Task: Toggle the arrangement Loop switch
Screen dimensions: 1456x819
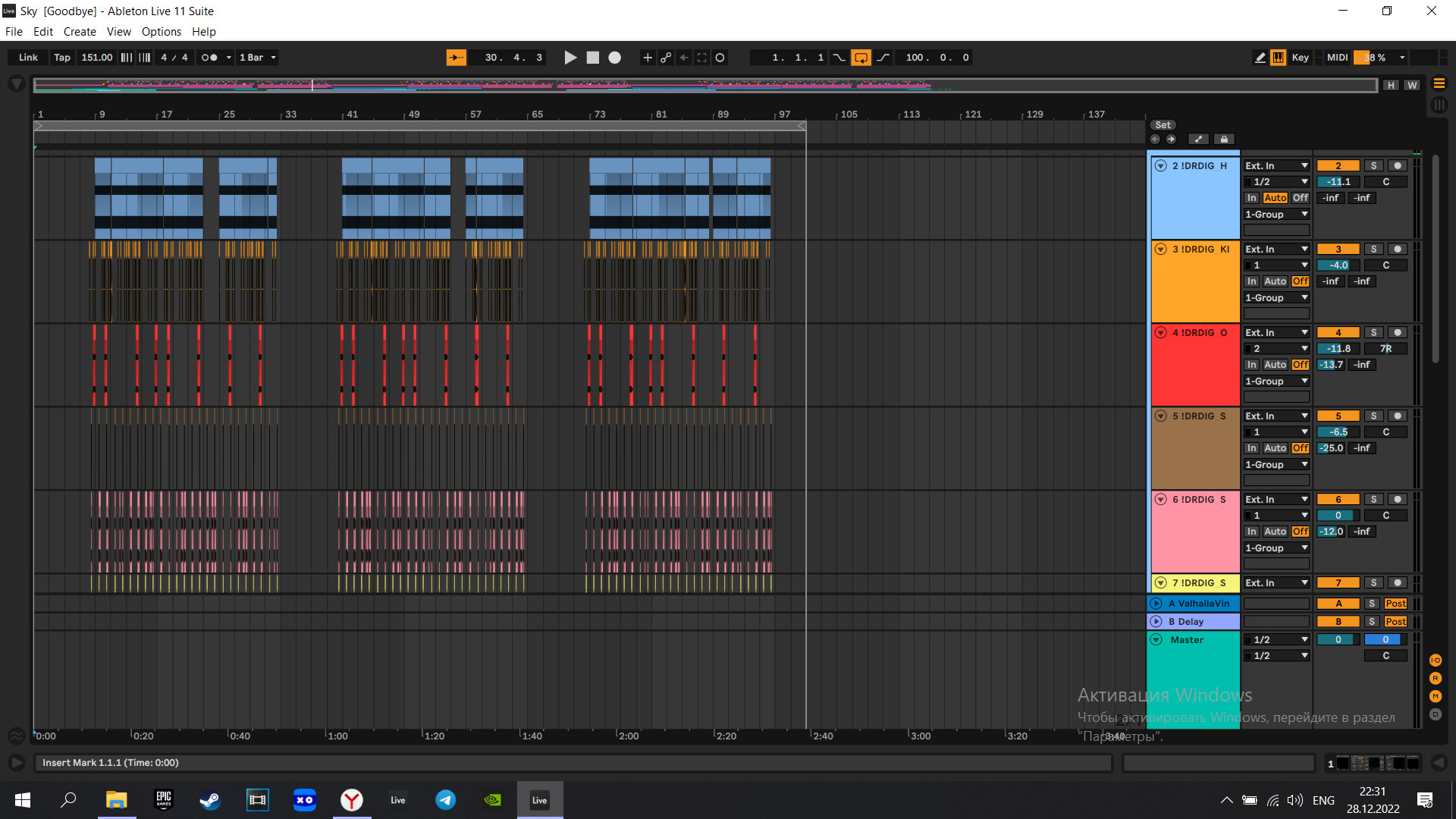Action: pos(861,58)
